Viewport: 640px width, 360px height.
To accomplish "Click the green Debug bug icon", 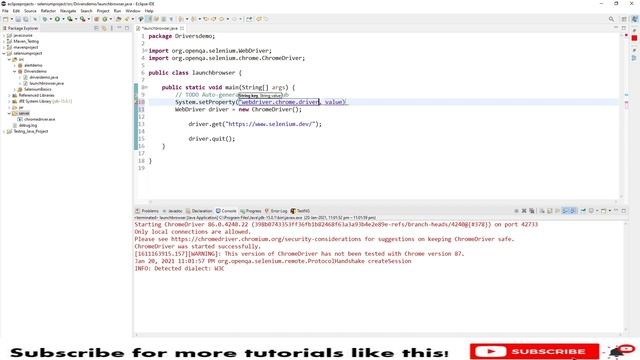I will click(45, 19).
